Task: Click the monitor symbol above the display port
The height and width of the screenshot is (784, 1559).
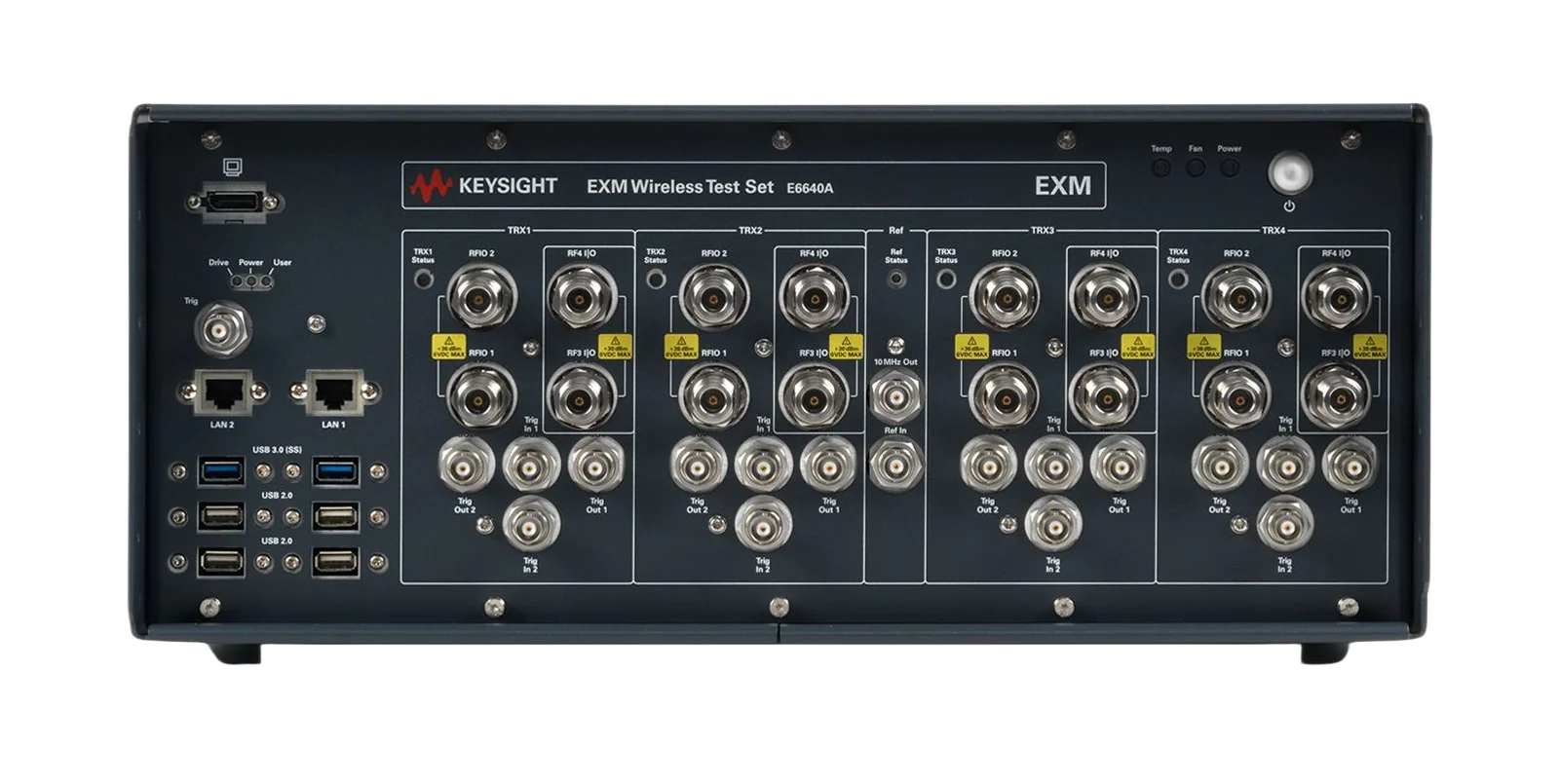Action: [232, 167]
